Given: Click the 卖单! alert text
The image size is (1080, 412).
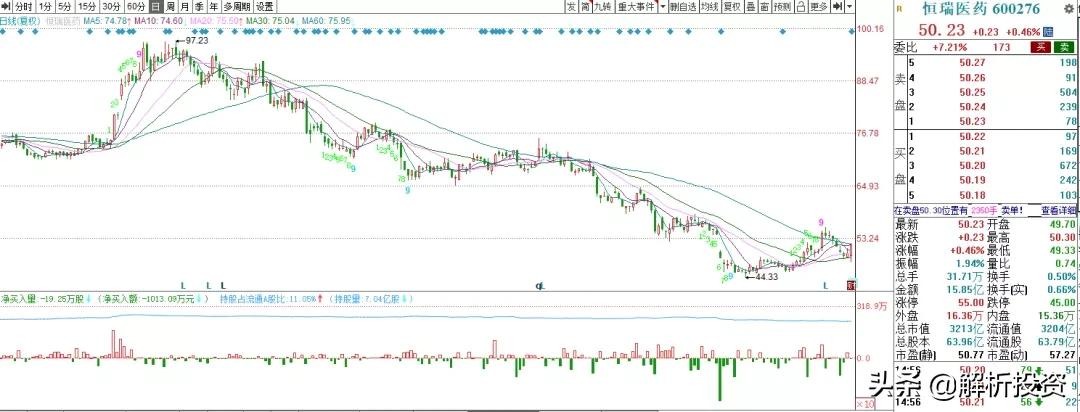Looking at the screenshot, I should (1011, 210).
